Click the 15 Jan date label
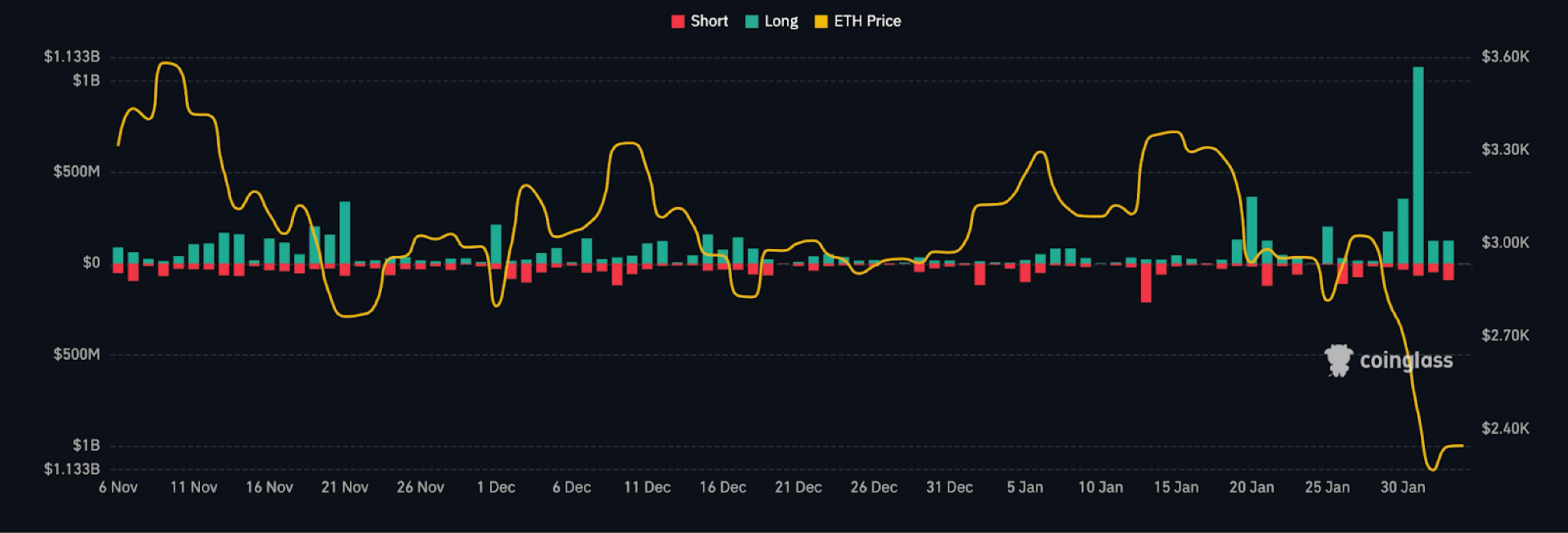Image resolution: width=1568 pixels, height=533 pixels. click(x=1176, y=487)
